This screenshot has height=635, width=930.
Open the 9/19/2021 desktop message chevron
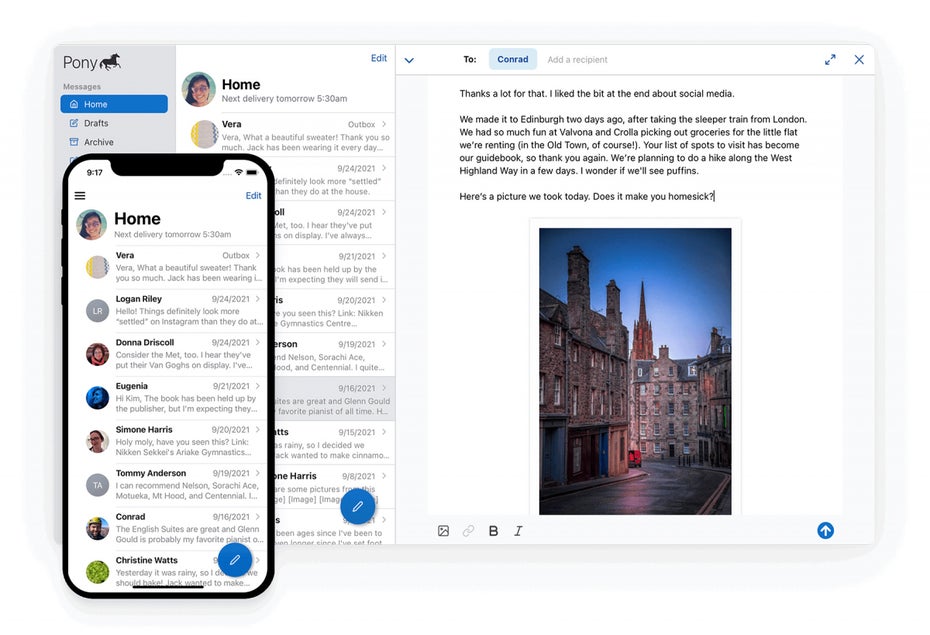384,343
